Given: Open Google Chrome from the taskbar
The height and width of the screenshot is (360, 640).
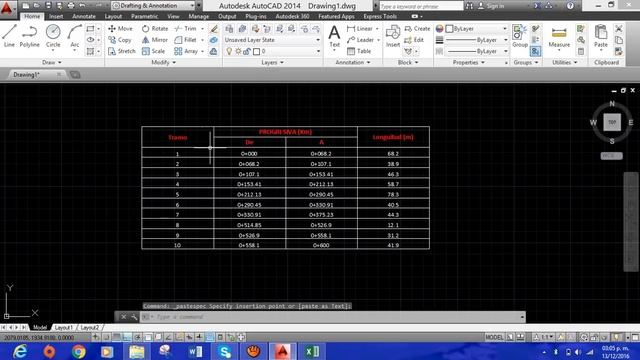Looking at the screenshot, I should [x=79, y=351].
